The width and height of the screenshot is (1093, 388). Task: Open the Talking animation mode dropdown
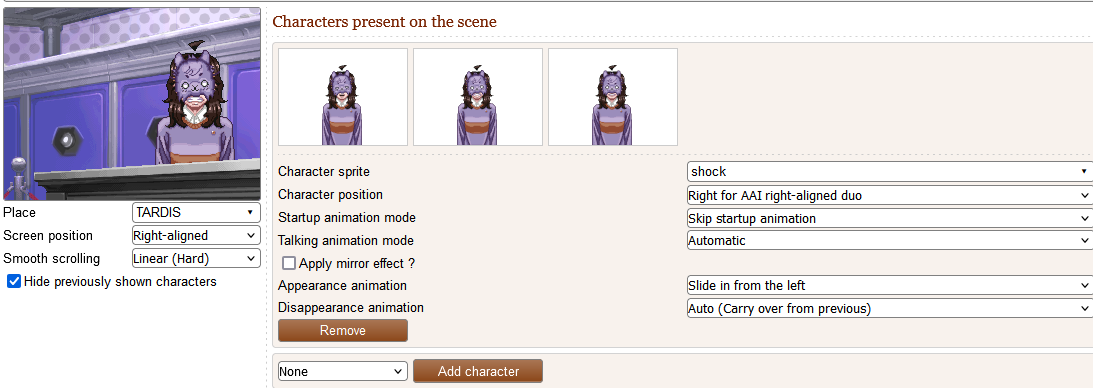(889, 240)
